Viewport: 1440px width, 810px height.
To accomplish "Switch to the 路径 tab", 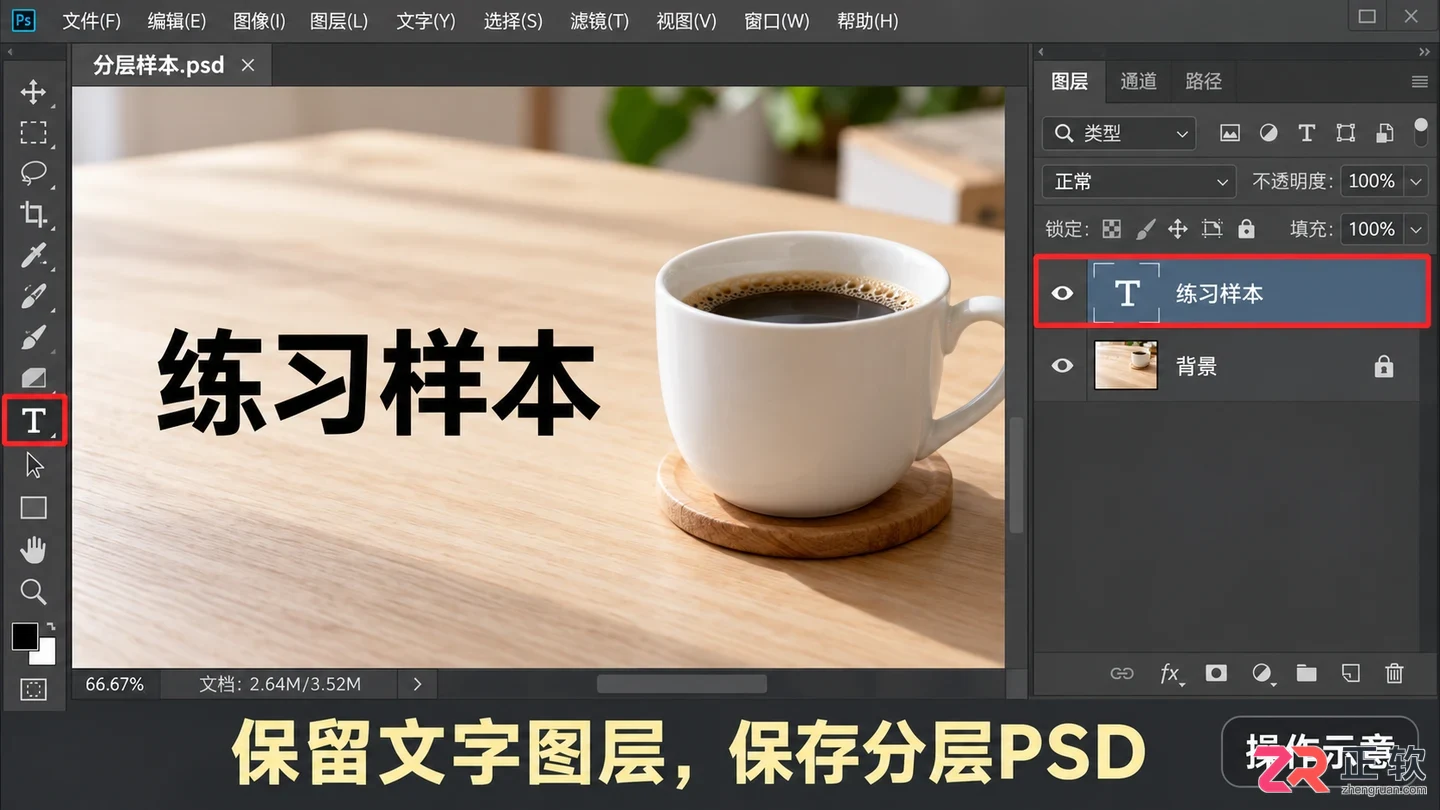I will (x=1204, y=81).
